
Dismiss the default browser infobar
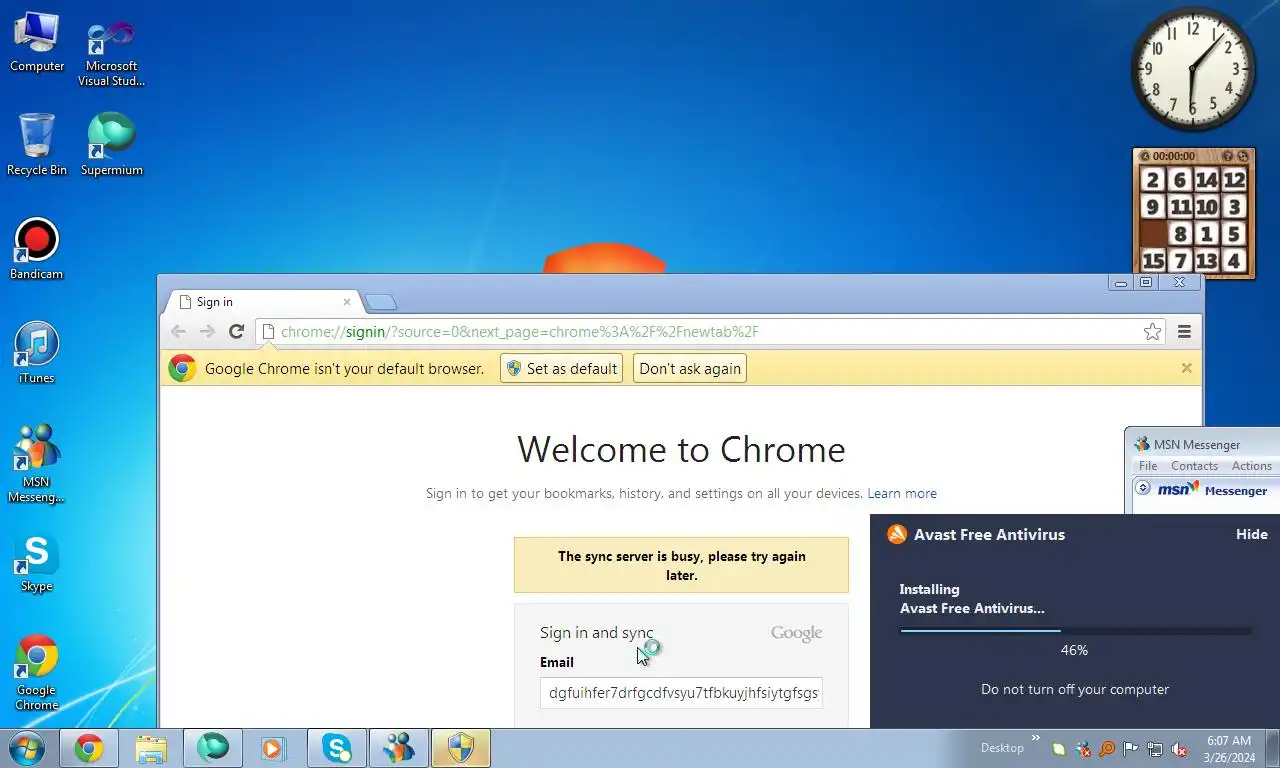pyautogui.click(x=1186, y=368)
